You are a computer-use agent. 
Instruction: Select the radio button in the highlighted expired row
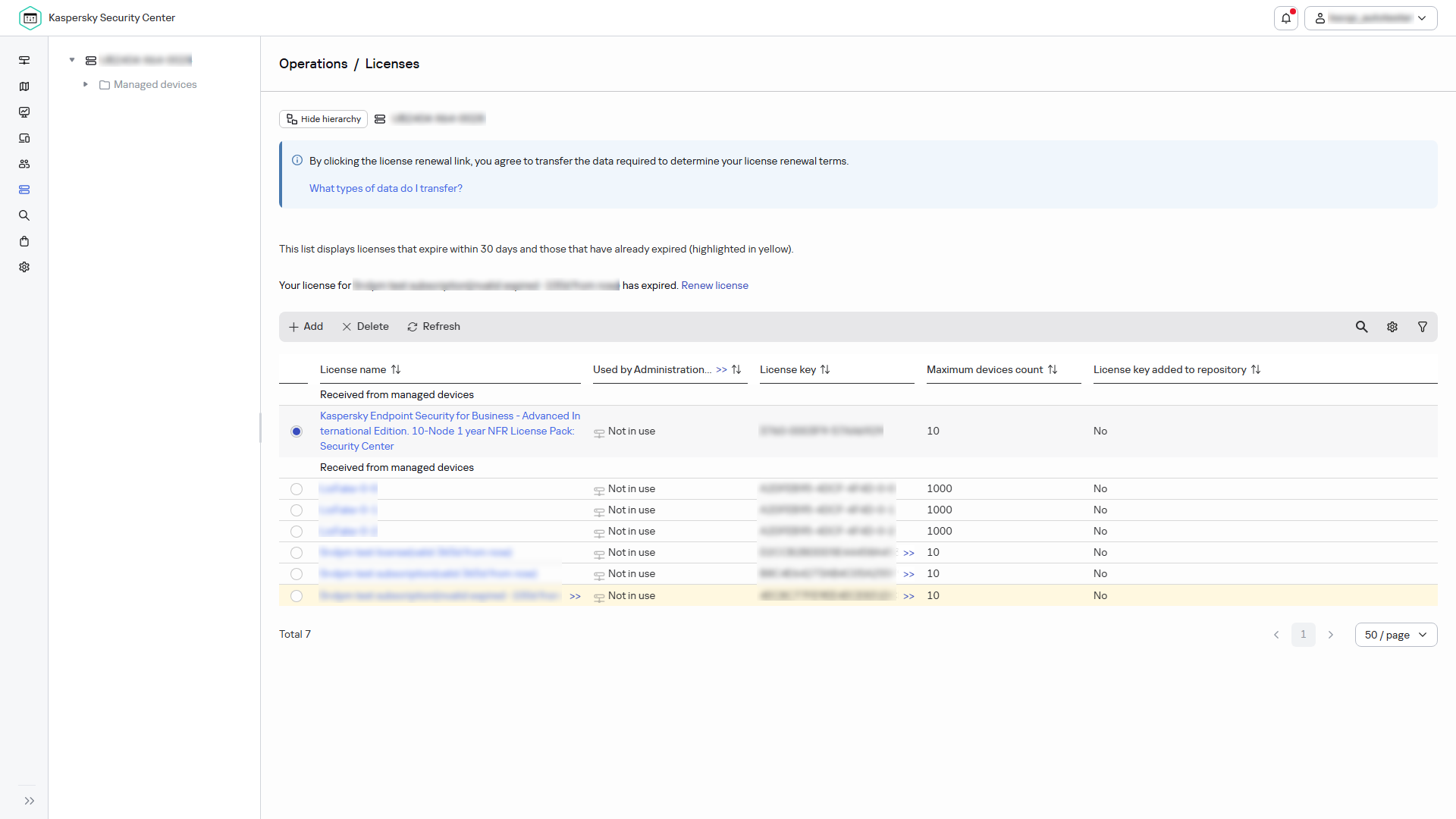pyautogui.click(x=297, y=596)
